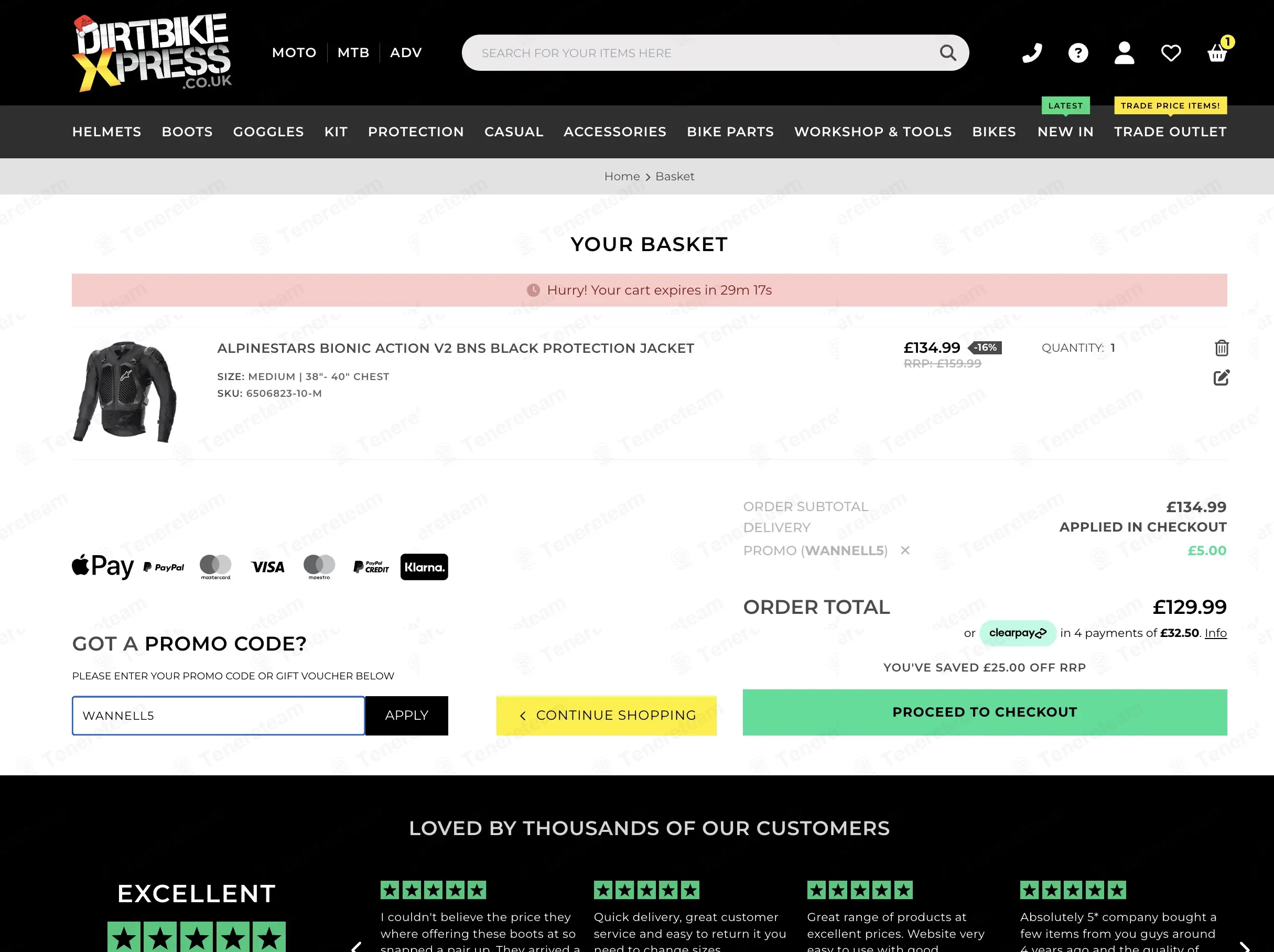
Task: Click PROCEED TO CHECKOUT button
Action: (984, 712)
